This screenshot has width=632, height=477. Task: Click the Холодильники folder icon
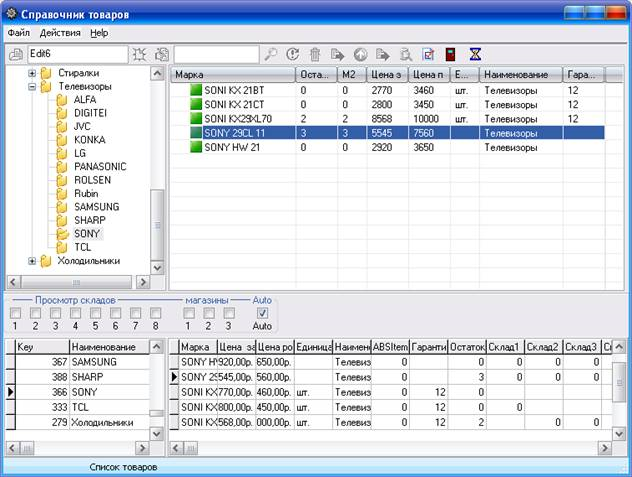tap(46, 261)
